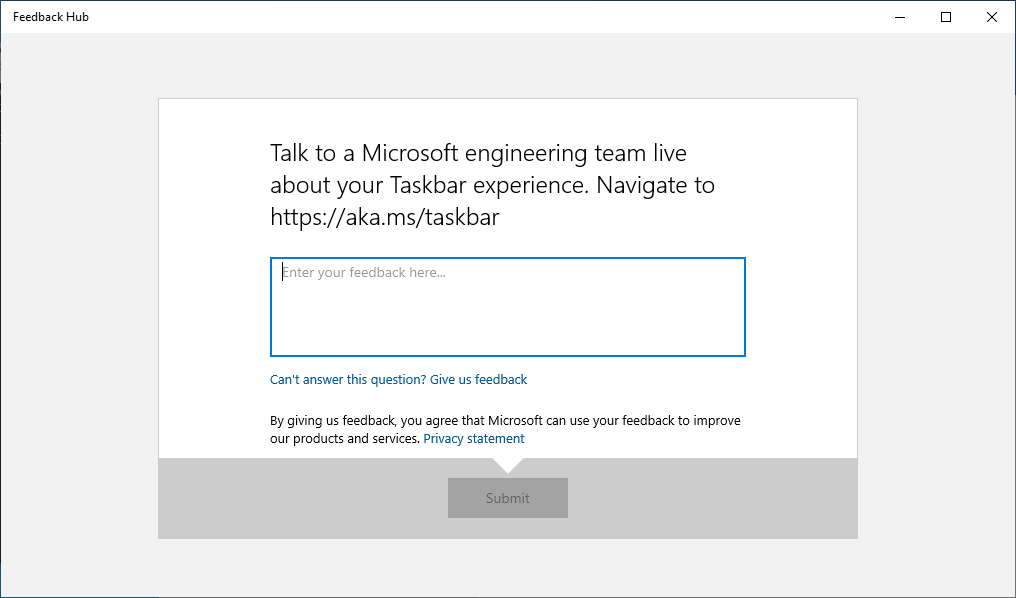Viewport: 1016px width, 598px height.
Task: Select the aka.ms/taskbar URL text
Action: point(384,216)
